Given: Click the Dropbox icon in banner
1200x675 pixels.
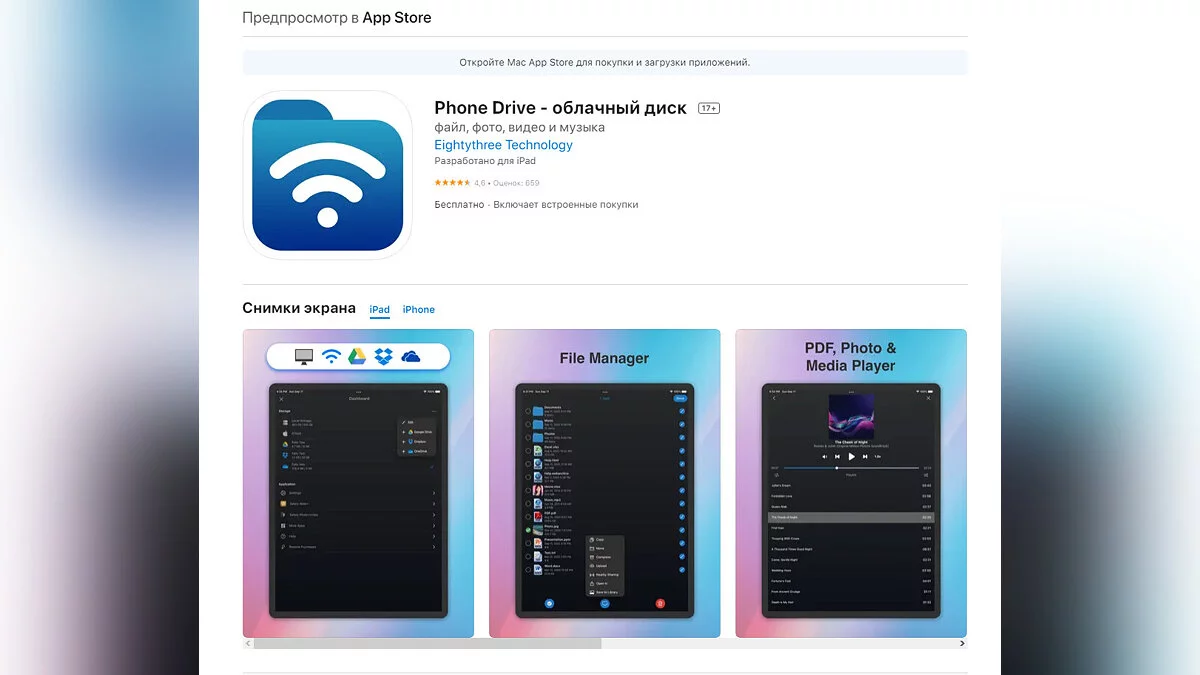Looking at the screenshot, I should (383, 356).
